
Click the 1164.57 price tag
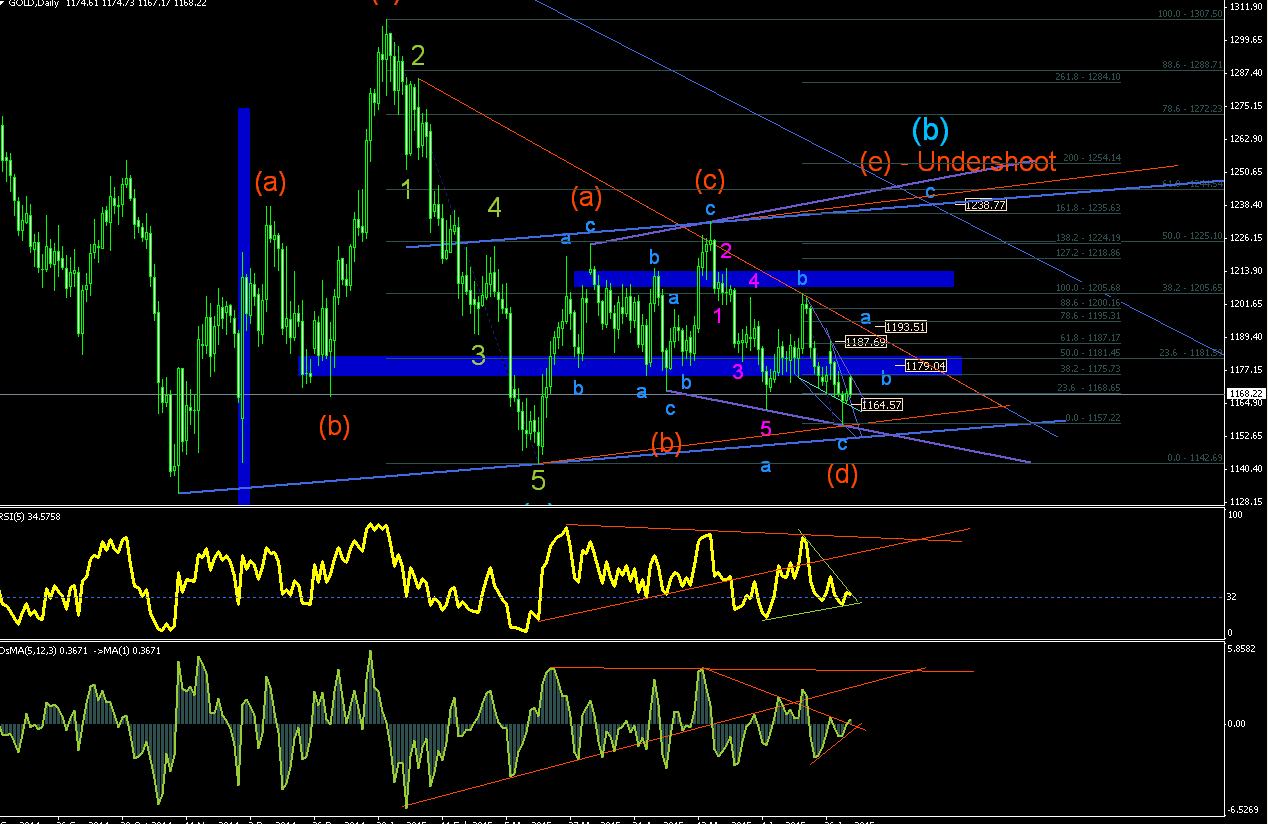pyautogui.click(x=882, y=405)
